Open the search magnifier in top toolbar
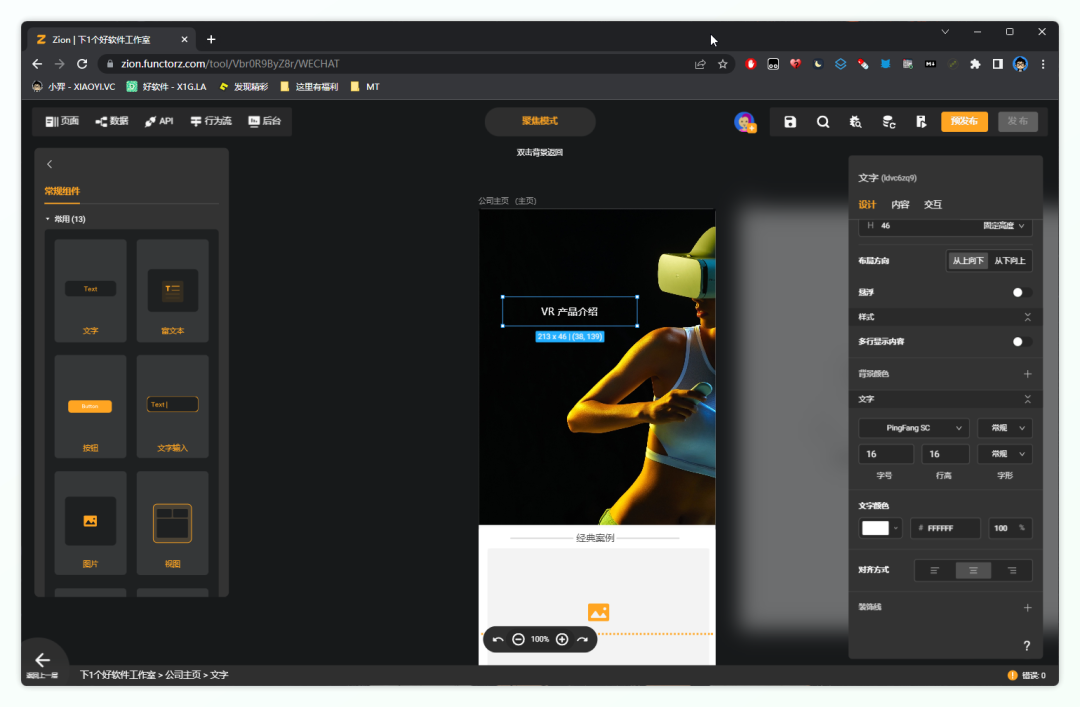Viewport: 1080px width, 707px height. click(823, 122)
